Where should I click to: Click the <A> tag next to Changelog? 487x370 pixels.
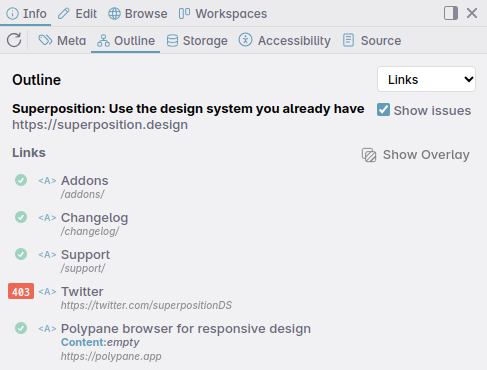click(x=47, y=218)
